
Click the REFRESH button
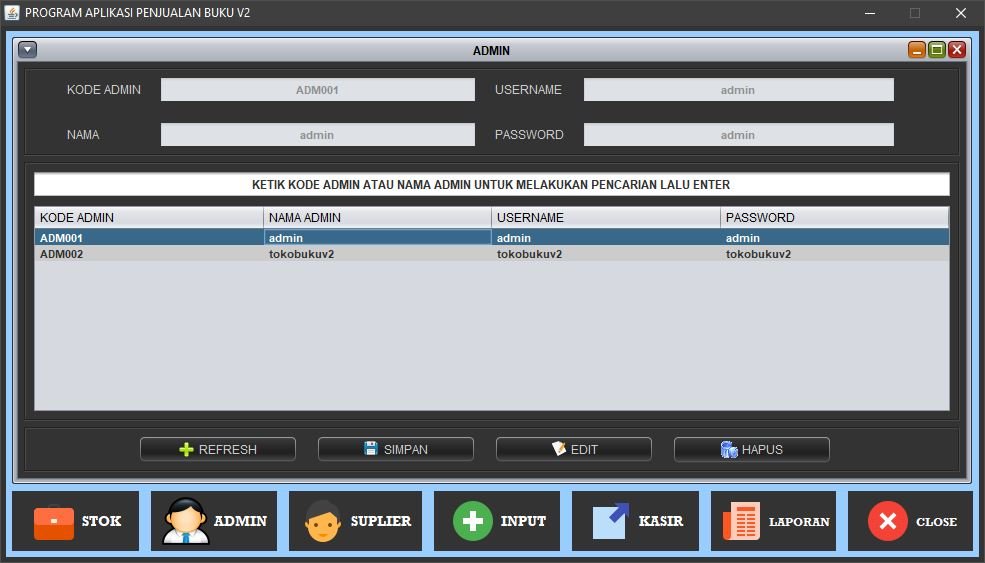[x=218, y=450]
